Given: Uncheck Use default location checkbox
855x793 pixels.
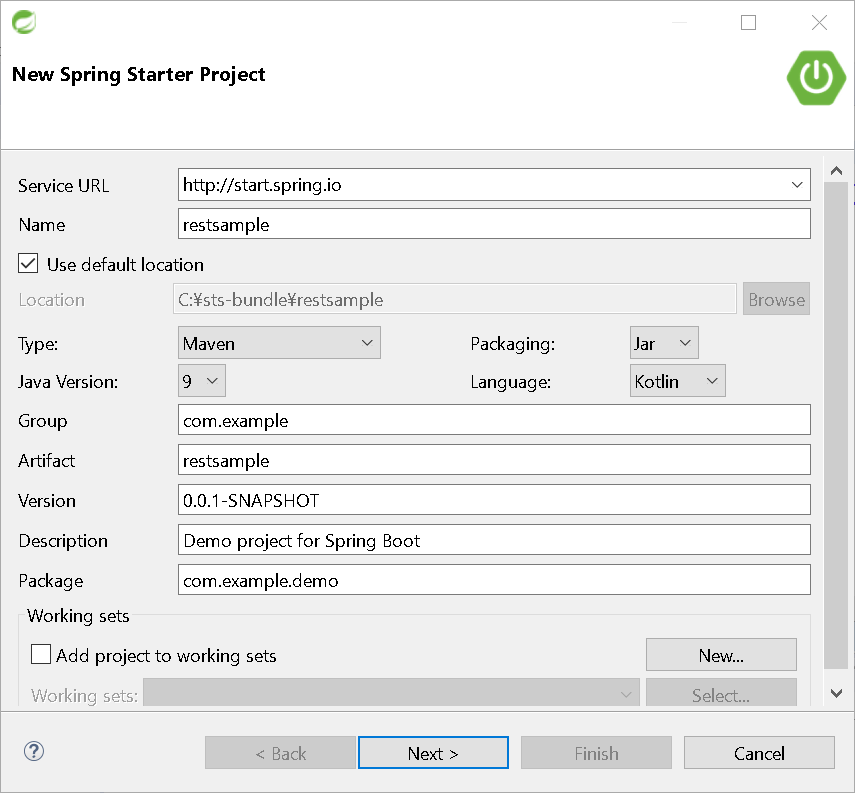Looking at the screenshot, I should click(28, 263).
